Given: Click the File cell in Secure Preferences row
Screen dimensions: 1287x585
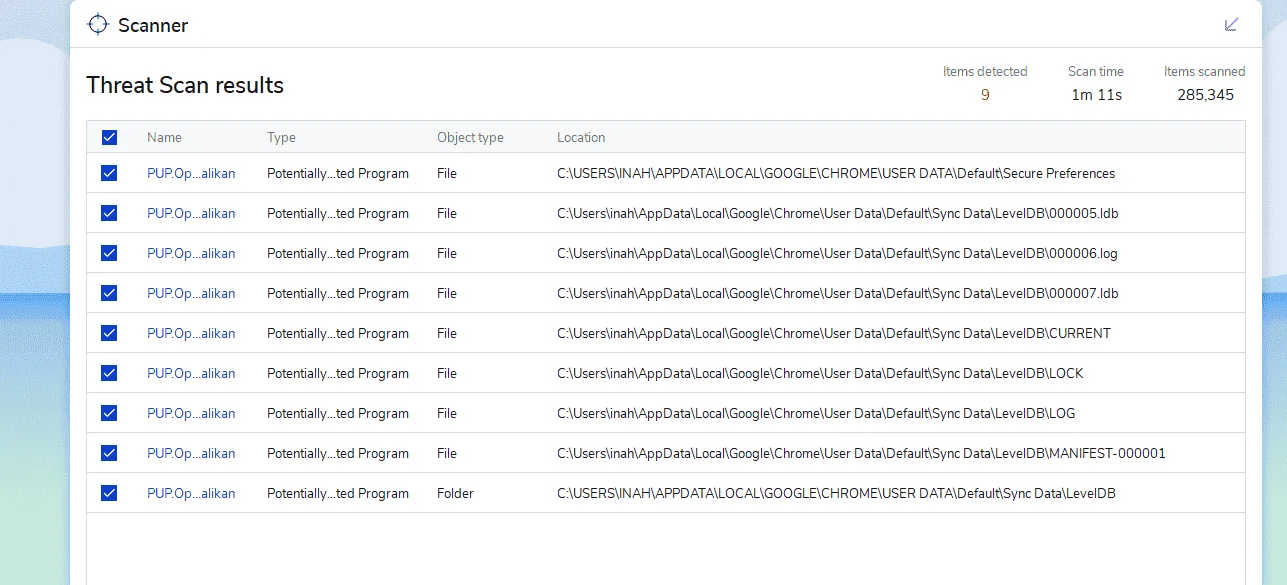Looking at the screenshot, I should click(x=447, y=173).
